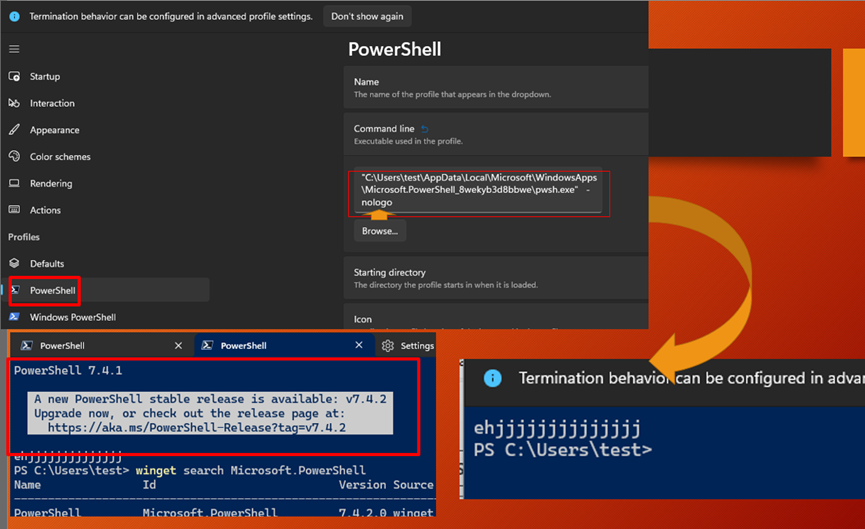Screen dimensions: 865x529
Task: Open the hamburger navigation menu
Action: click(14, 49)
